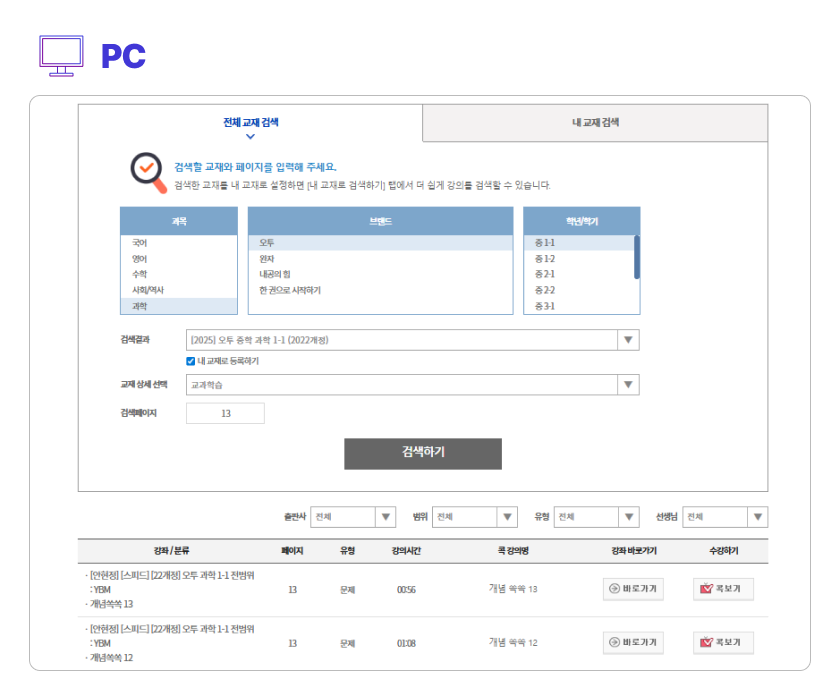
Task: Select 수학 in the 과목 list
Action: click(140, 274)
